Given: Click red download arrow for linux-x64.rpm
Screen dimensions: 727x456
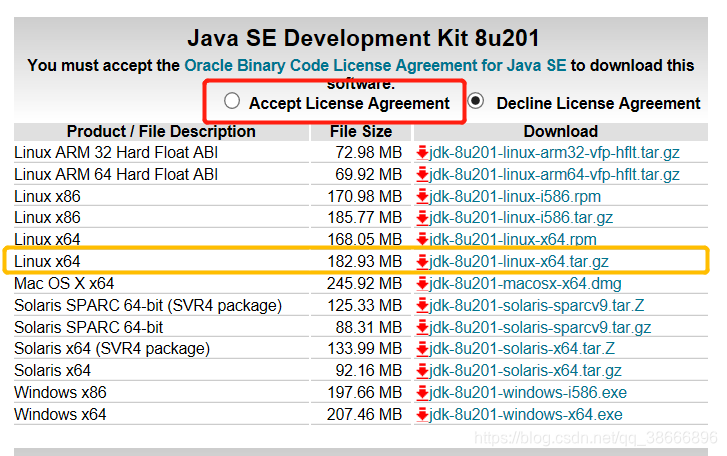Looking at the screenshot, I should point(422,240).
